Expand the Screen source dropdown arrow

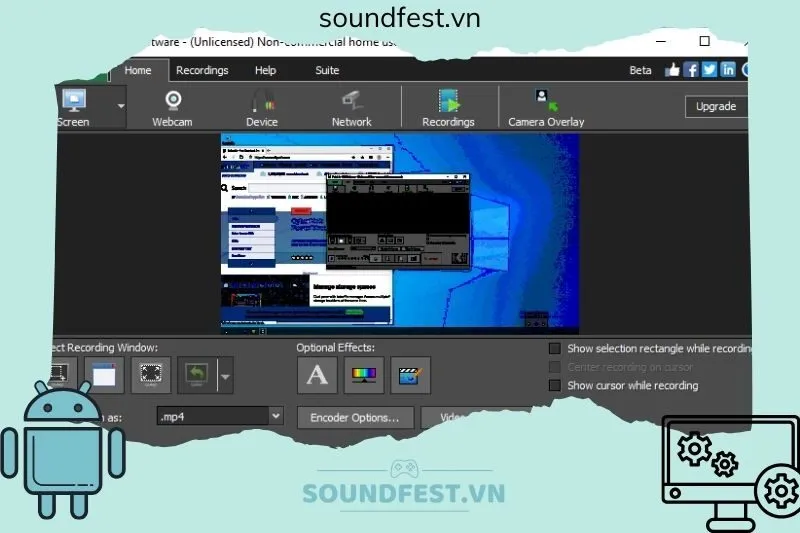point(121,106)
